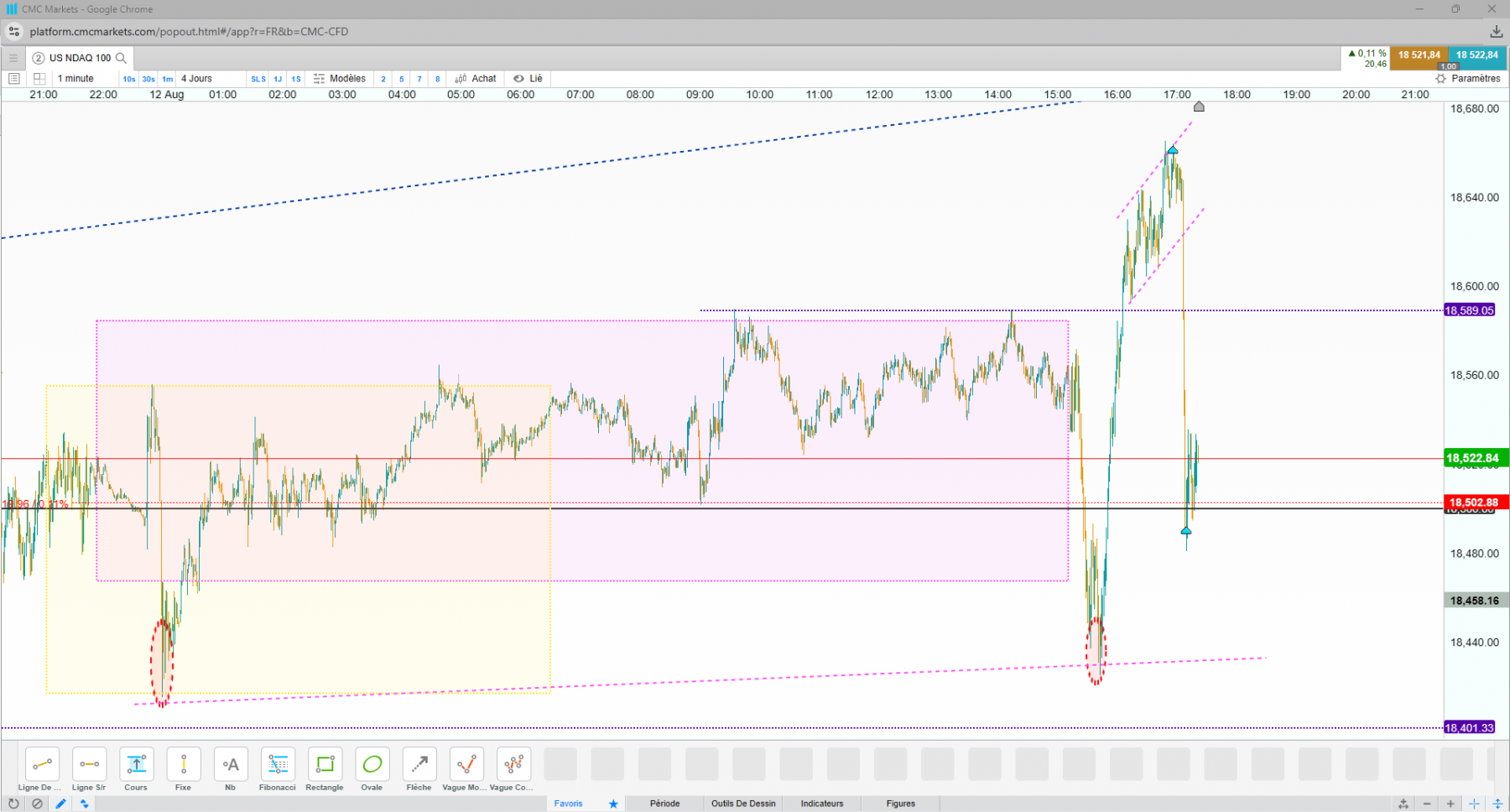Image resolution: width=1510 pixels, height=812 pixels.
Task: Toggle the blue up-down arrows icon
Action: 84,804
